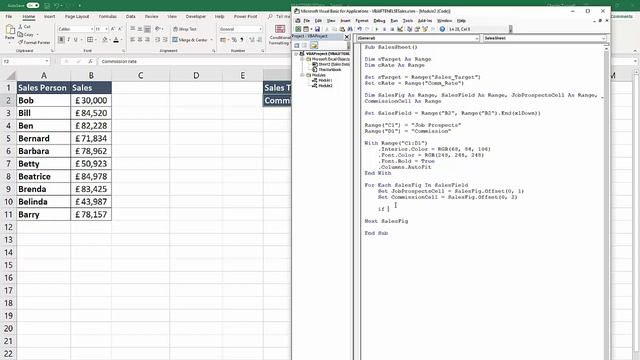Click the Find binoculars icon in VBA toolbar

tap(350, 29)
